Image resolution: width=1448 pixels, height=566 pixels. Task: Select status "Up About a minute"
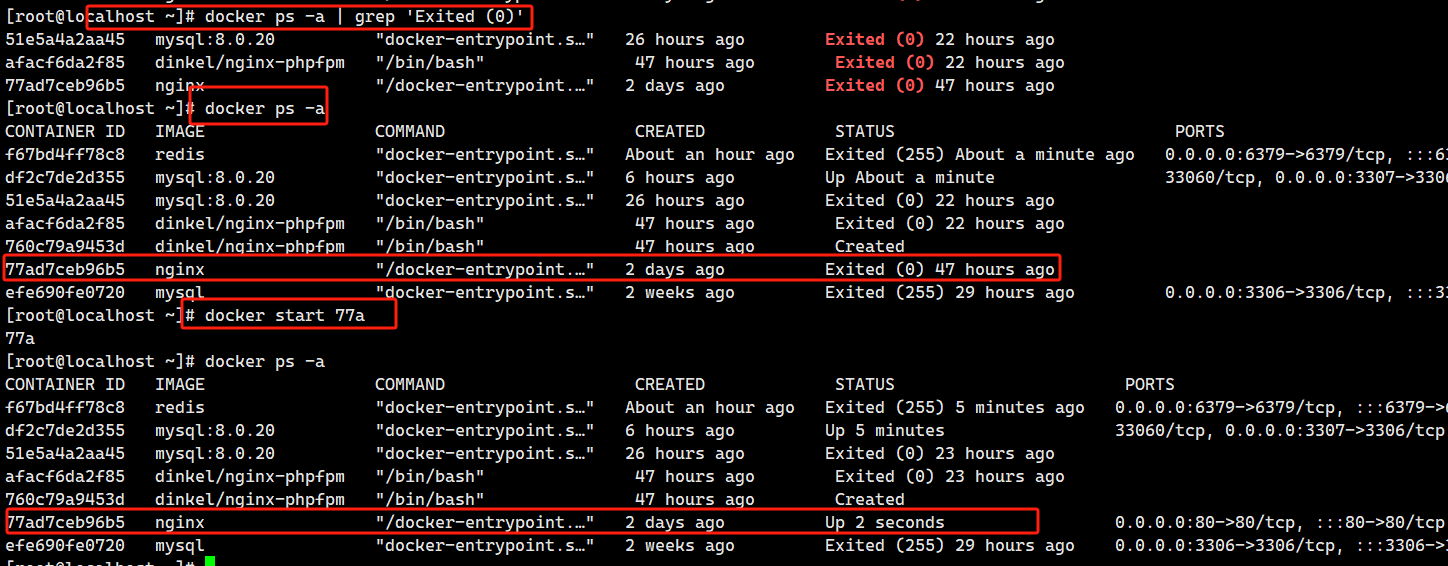click(910, 178)
